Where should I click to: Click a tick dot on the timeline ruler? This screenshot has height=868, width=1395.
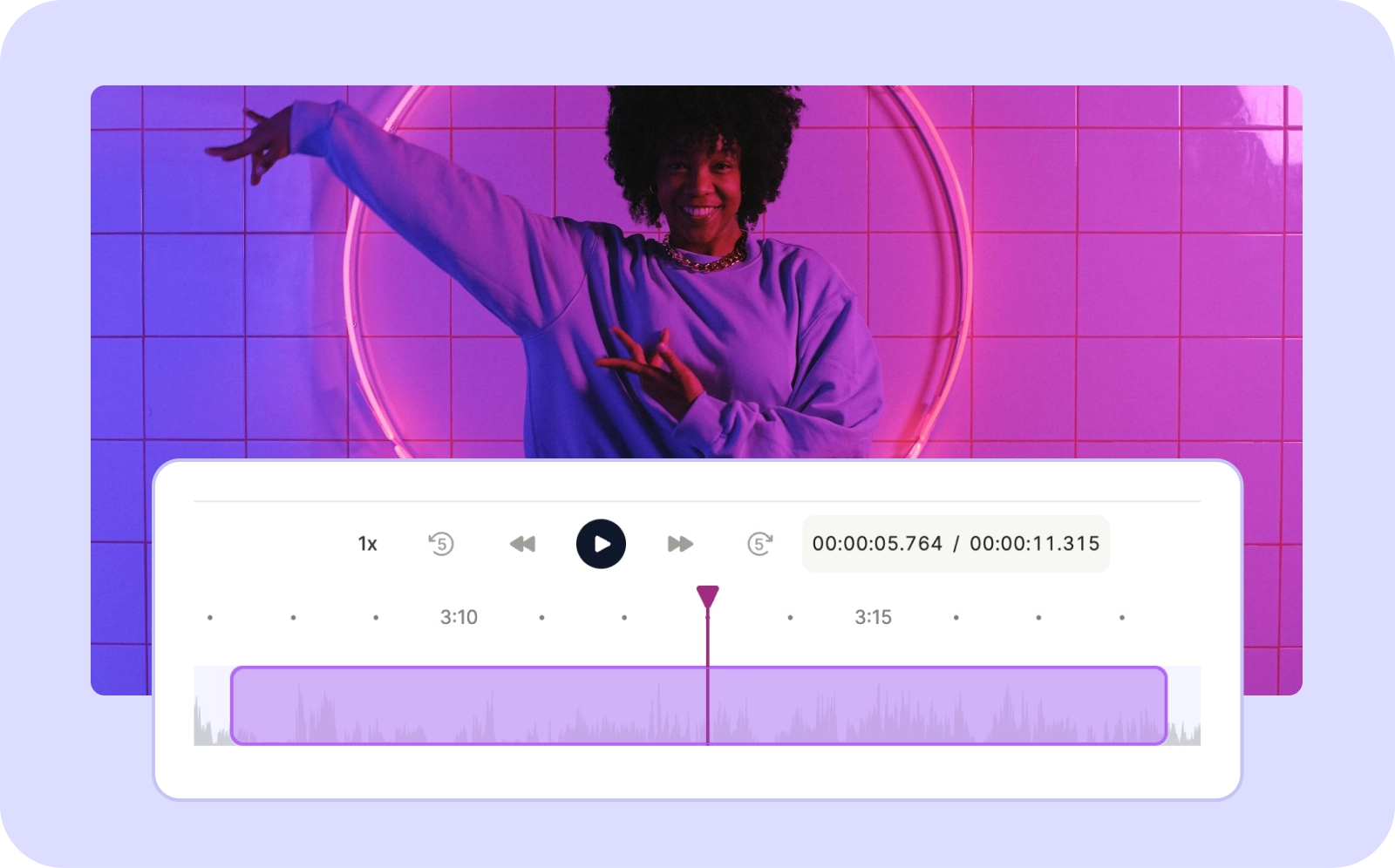291,616
